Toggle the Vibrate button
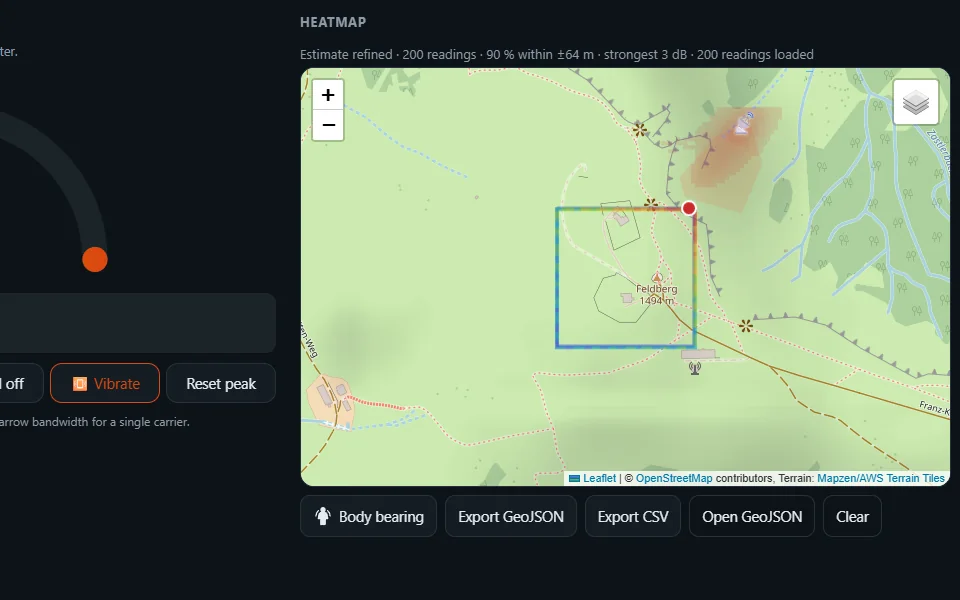 click(x=105, y=383)
